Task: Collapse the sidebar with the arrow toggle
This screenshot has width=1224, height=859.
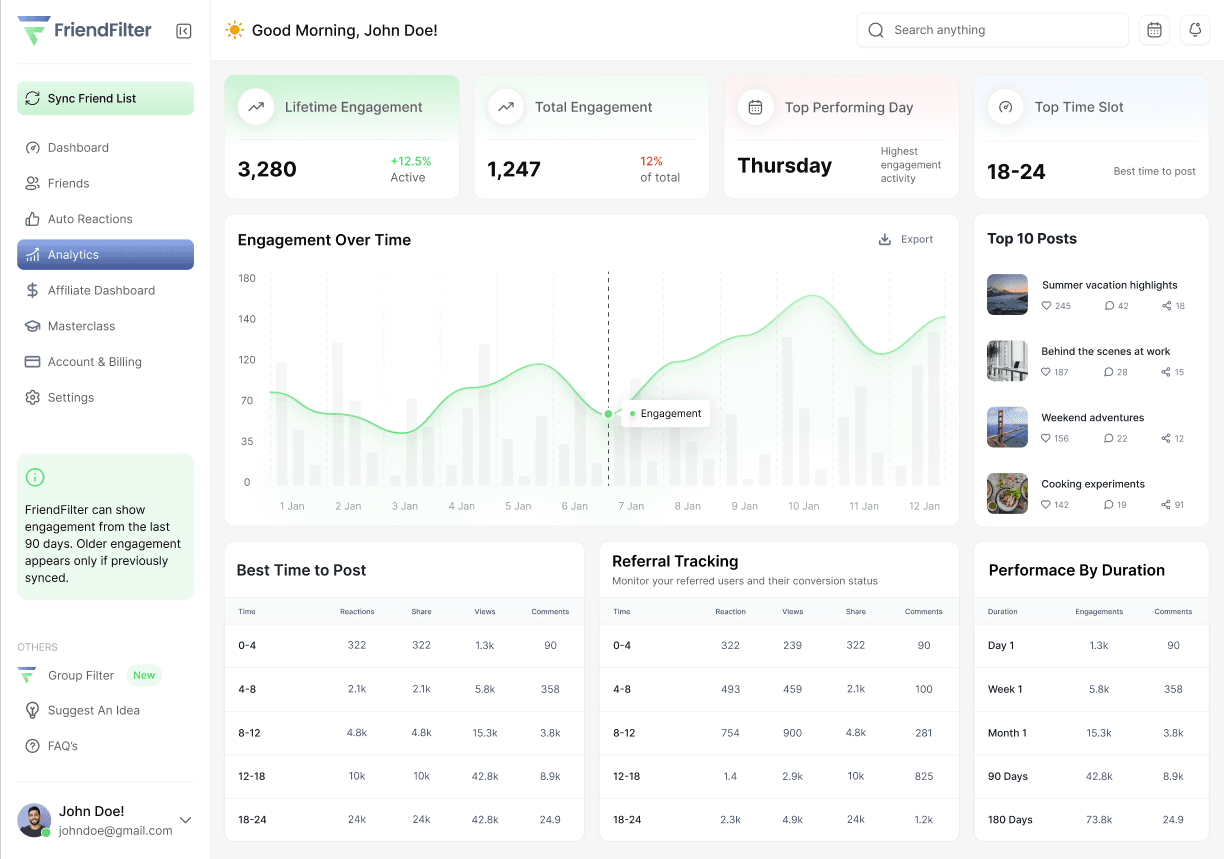Action: 183,30
